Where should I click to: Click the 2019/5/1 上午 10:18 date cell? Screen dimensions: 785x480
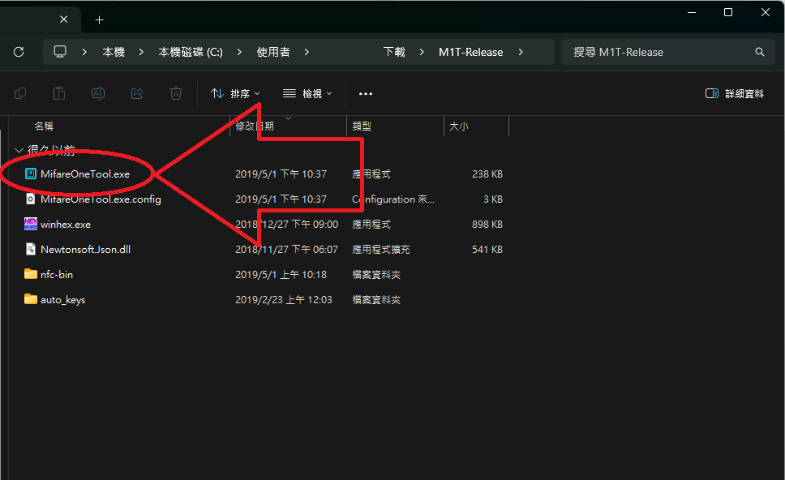281,274
